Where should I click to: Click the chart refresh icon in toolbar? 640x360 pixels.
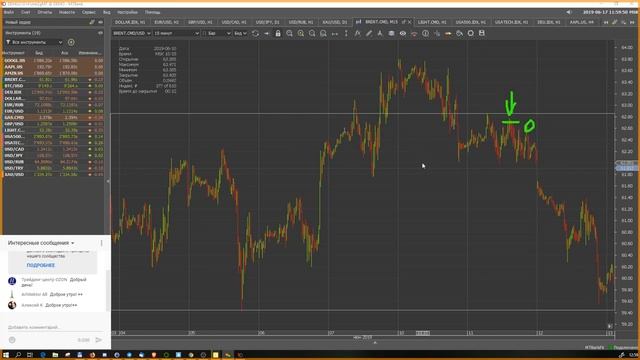point(256,33)
